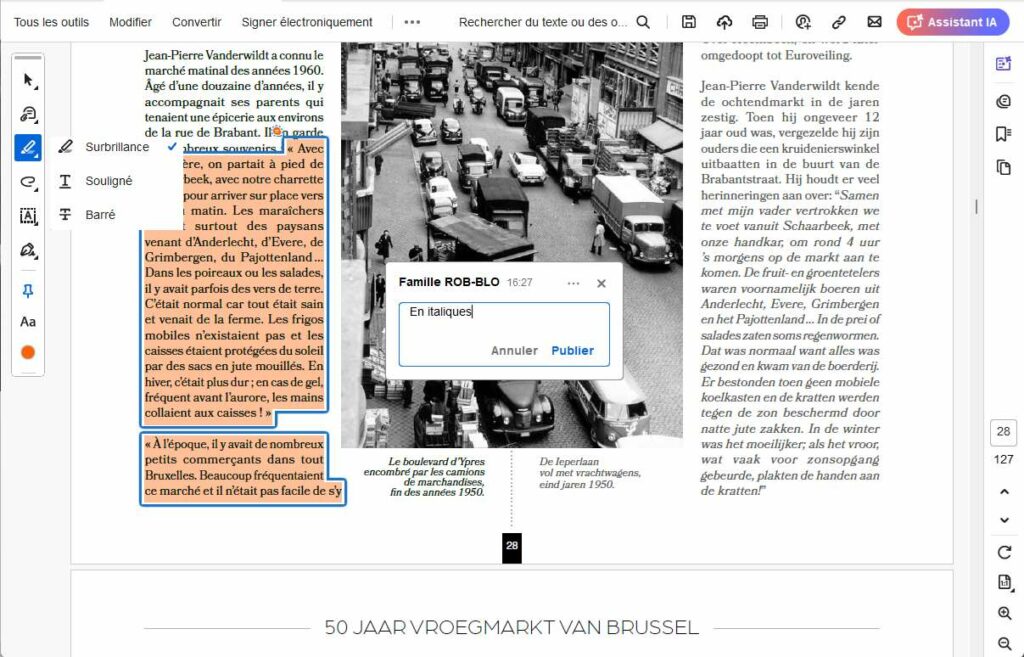Open the Modifier tab
The height and width of the screenshot is (657, 1024).
click(131, 22)
